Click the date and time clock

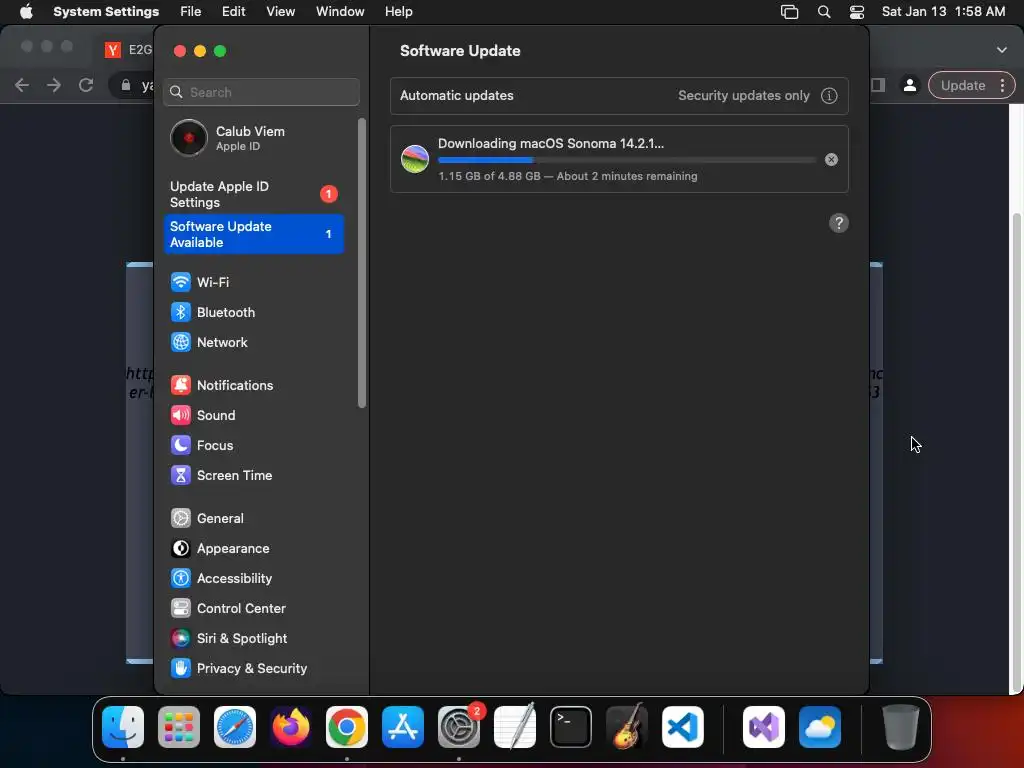943,12
